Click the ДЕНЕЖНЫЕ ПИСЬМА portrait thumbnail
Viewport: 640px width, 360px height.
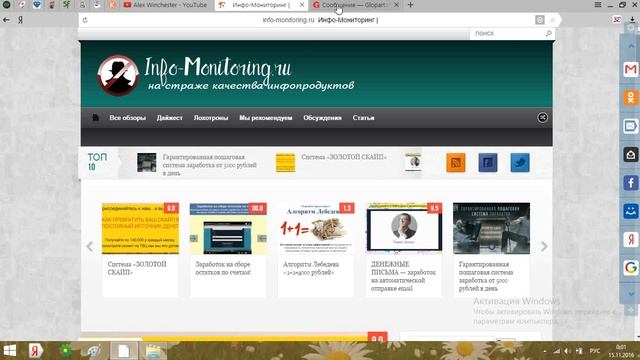pyautogui.click(x=404, y=228)
